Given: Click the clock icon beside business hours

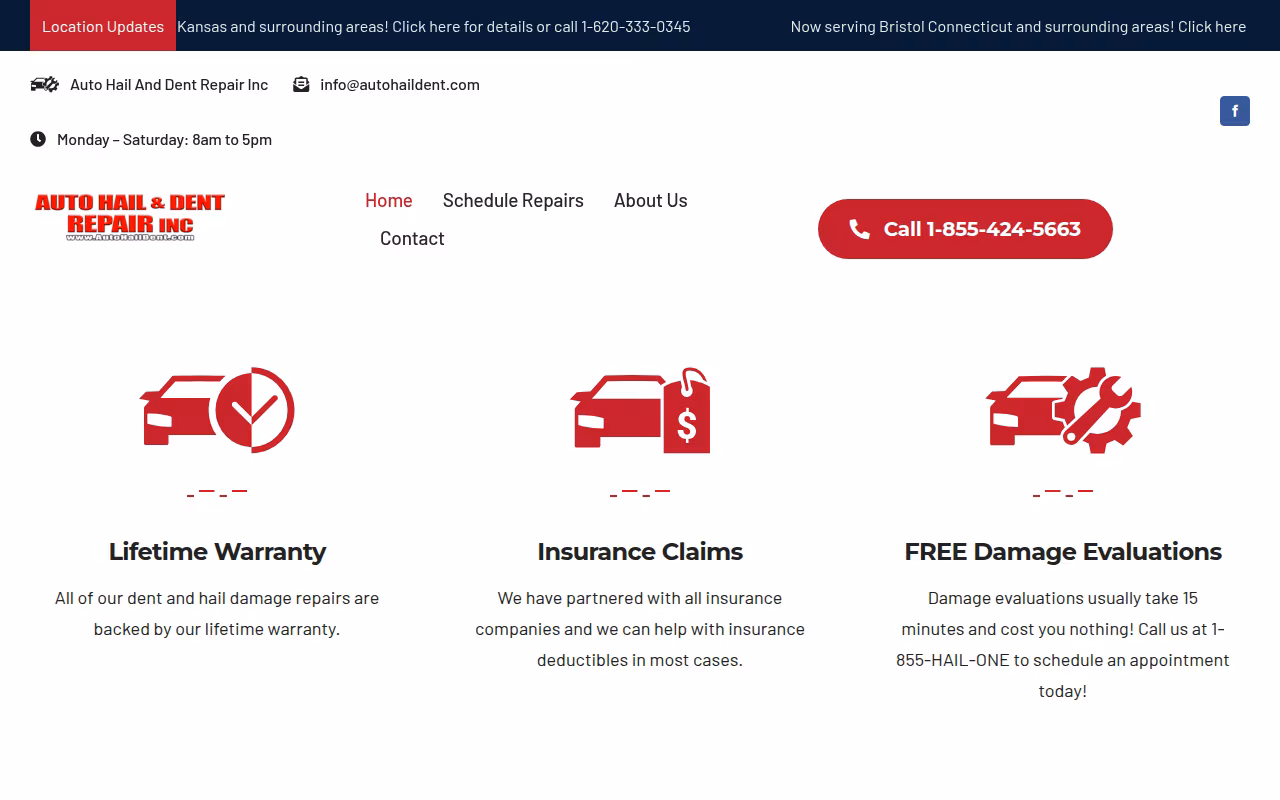Looking at the screenshot, I should click(x=38, y=139).
